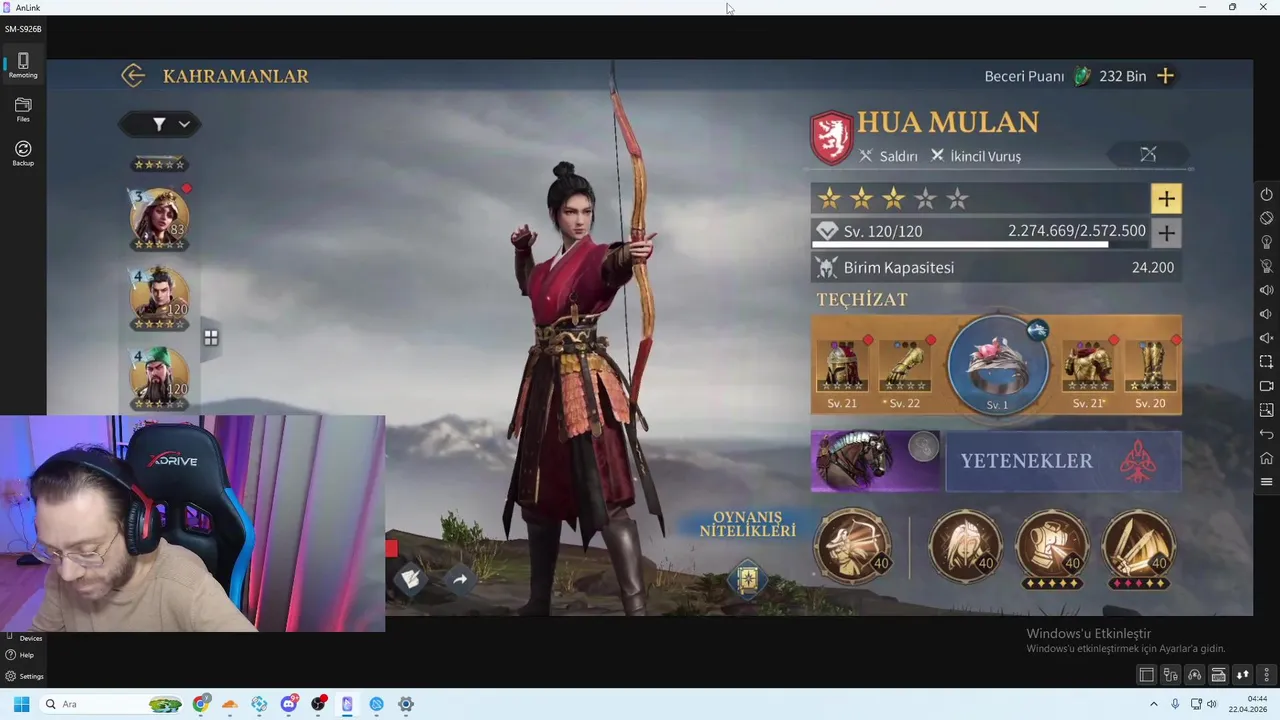
Task: Add more Beceri Puanı with plus
Action: click(x=1165, y=76)
